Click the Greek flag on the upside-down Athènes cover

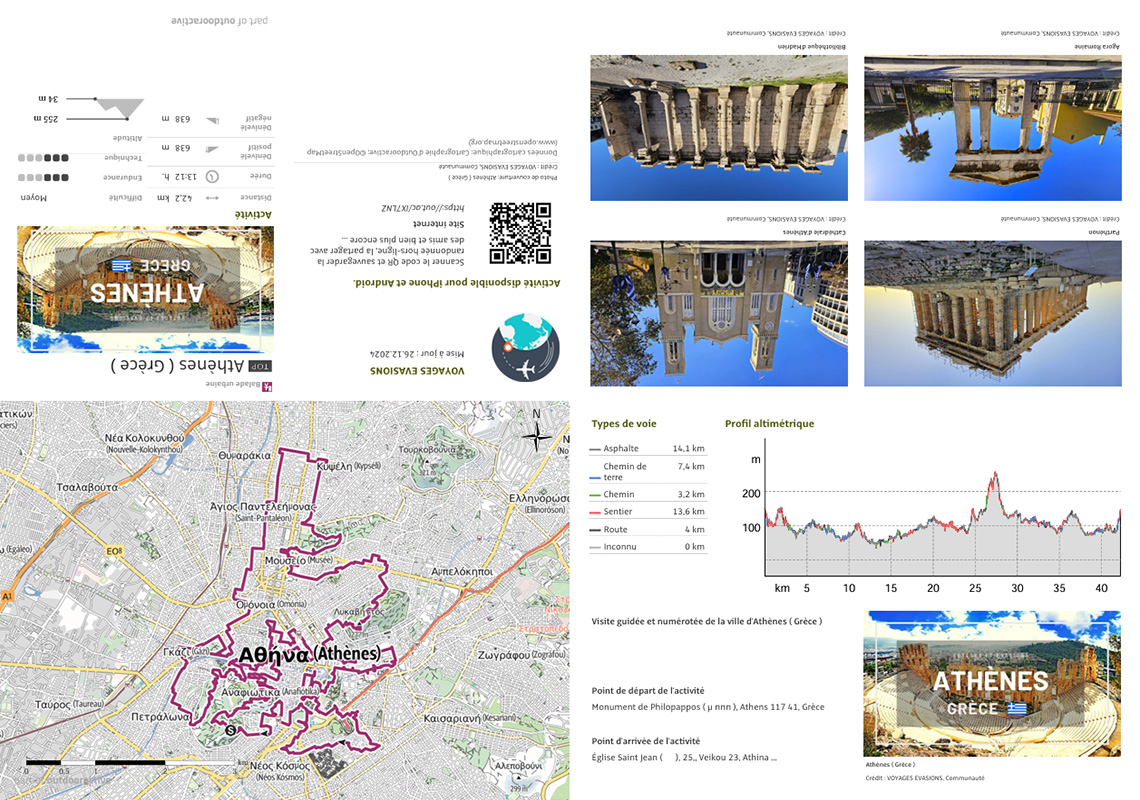pyautogui.click(x=121, y=265)
